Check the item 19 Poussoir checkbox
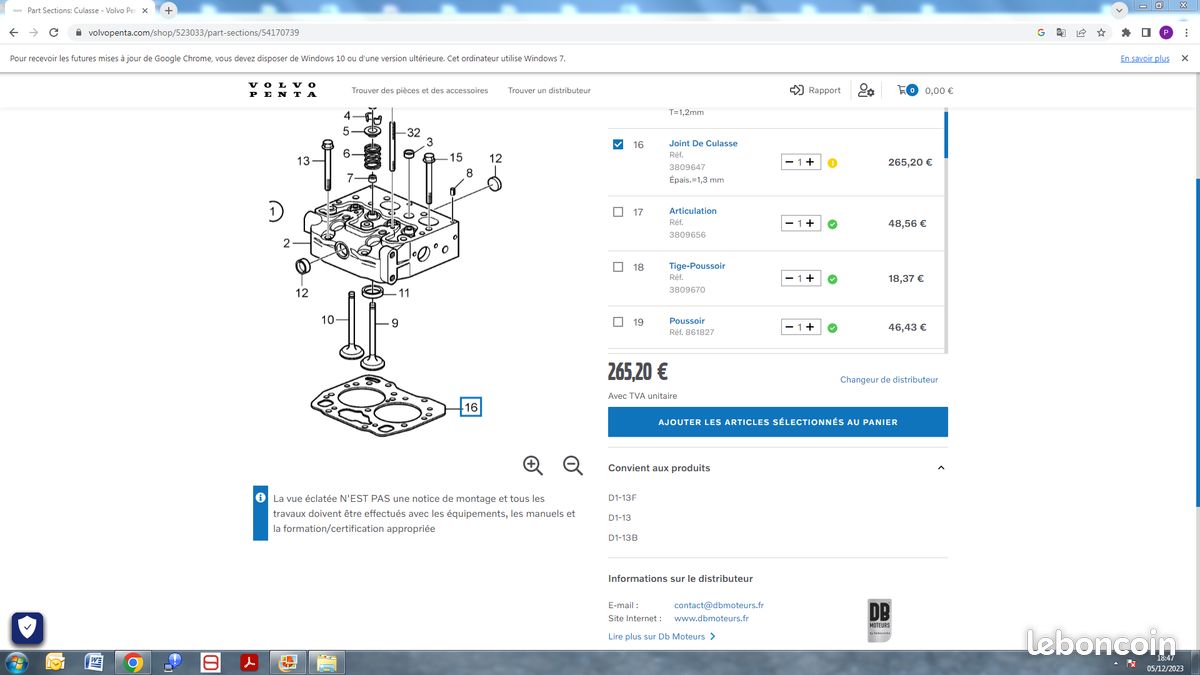Screen dimensions: 1200x675 click(618, 322)
